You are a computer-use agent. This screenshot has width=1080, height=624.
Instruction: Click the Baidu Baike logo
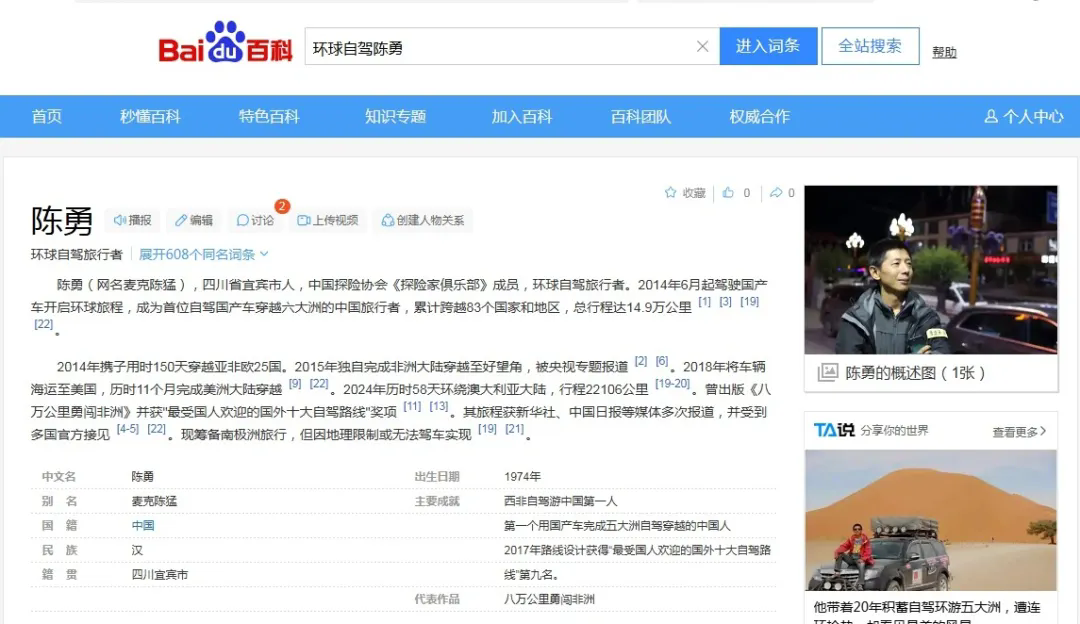pyautogui.click(x=225, y=47)
